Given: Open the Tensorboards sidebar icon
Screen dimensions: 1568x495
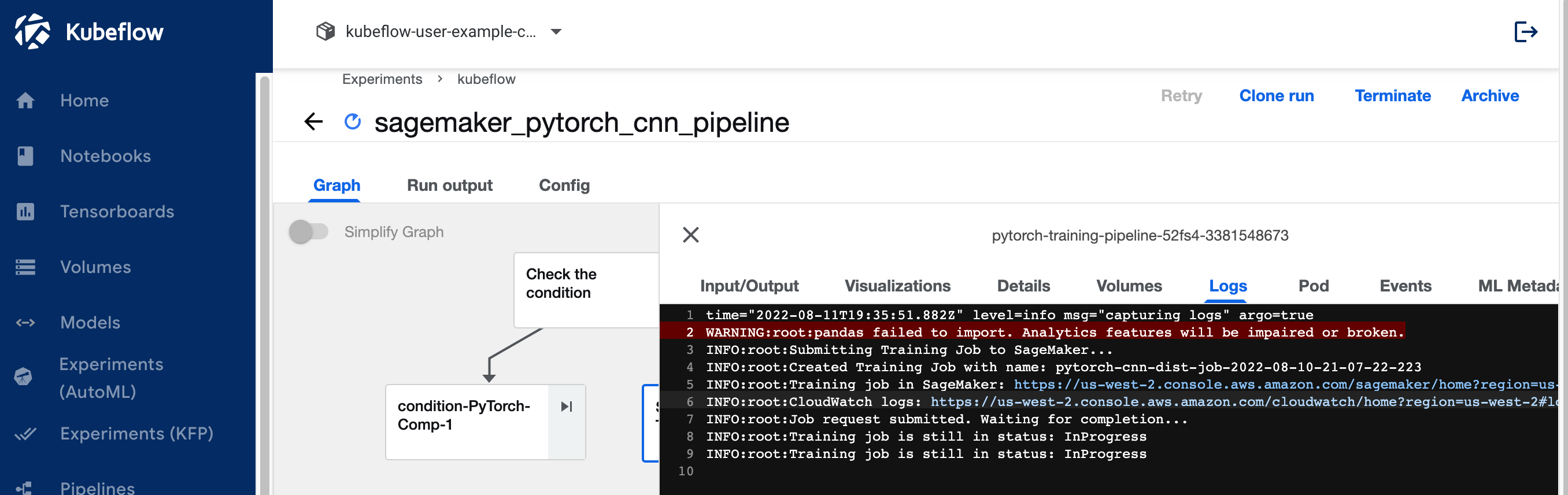Looking at the screenshot, I should [25, 211].
